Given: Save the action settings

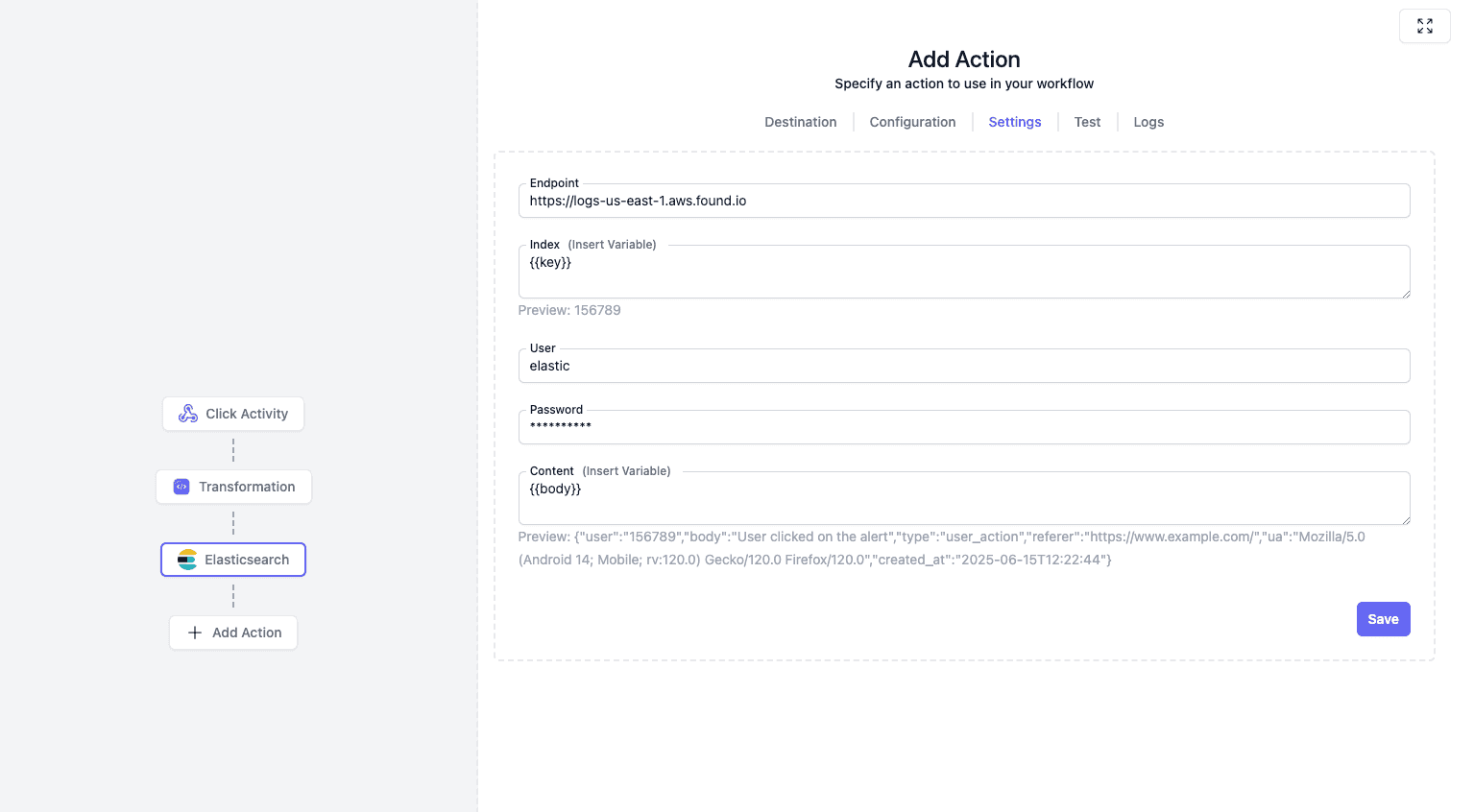Looking at the screenshot, I should [x=1383, y=619].
